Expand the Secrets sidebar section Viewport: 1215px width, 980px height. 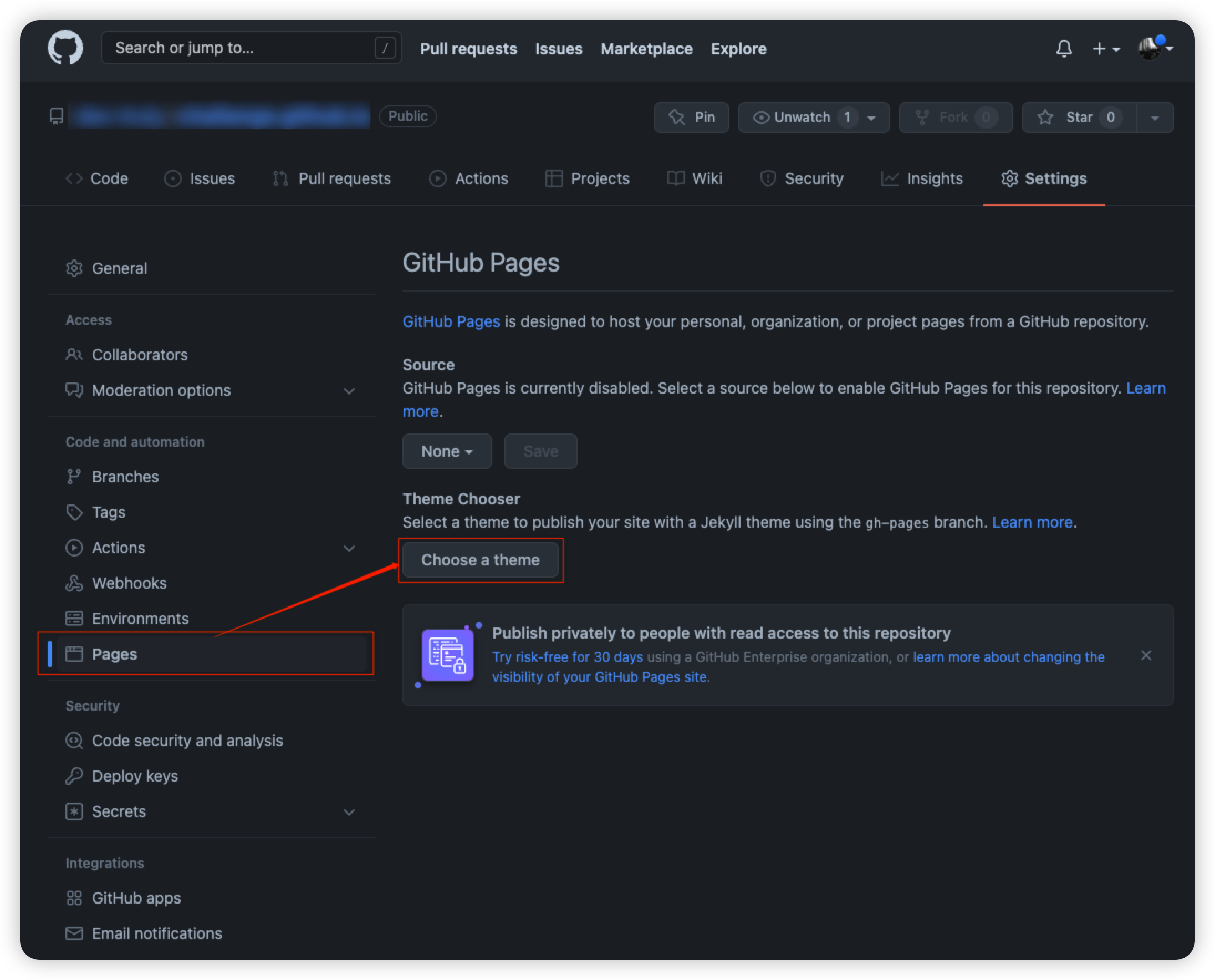coord(349,812)
